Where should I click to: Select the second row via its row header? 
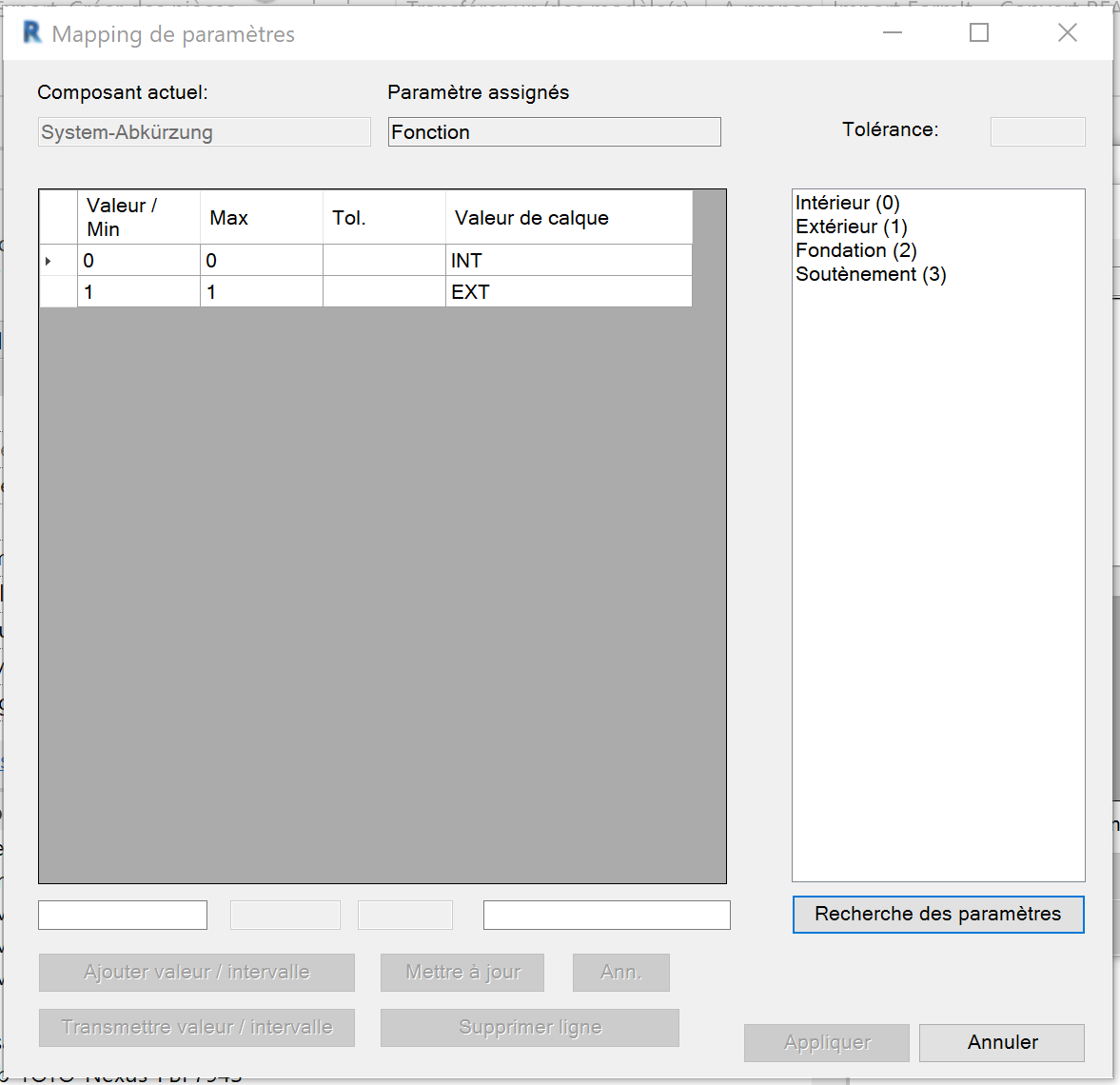pos(58,292)
